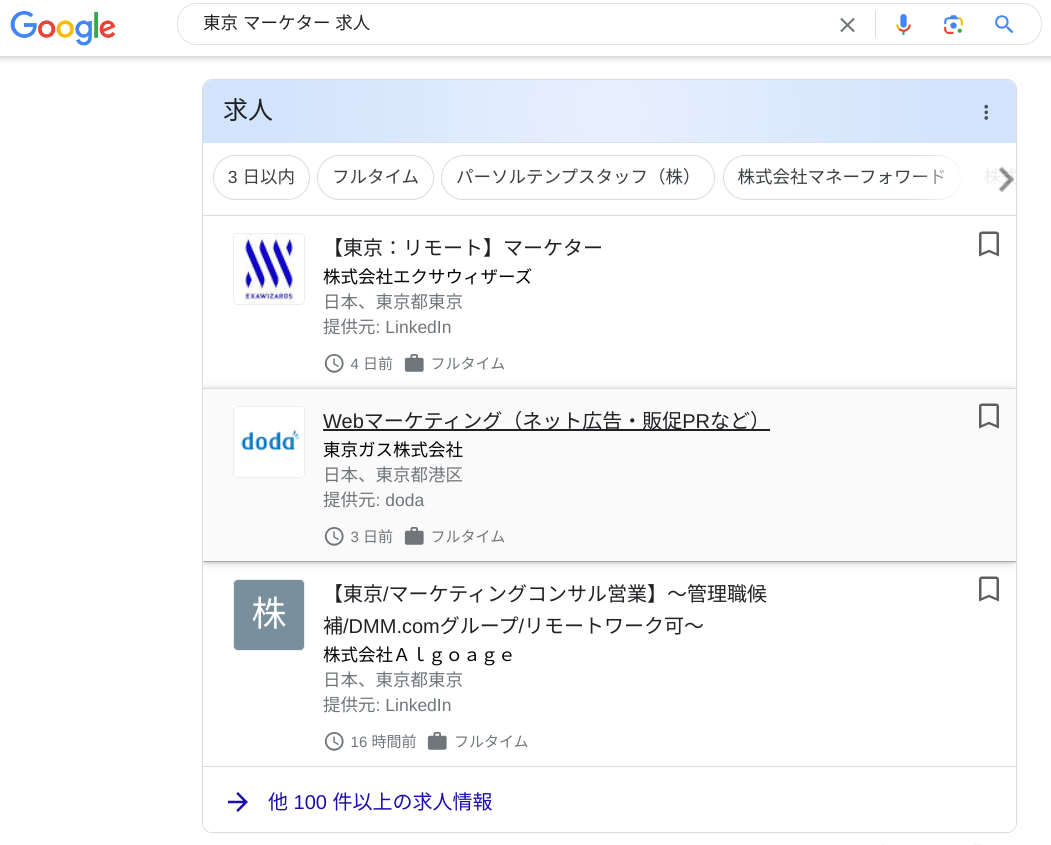Image resolution: width=1051 pixels, height=845 pixels.
Task: Filter by パーソルテンプスタッフ（株）chip
Action: click(578, 178)
